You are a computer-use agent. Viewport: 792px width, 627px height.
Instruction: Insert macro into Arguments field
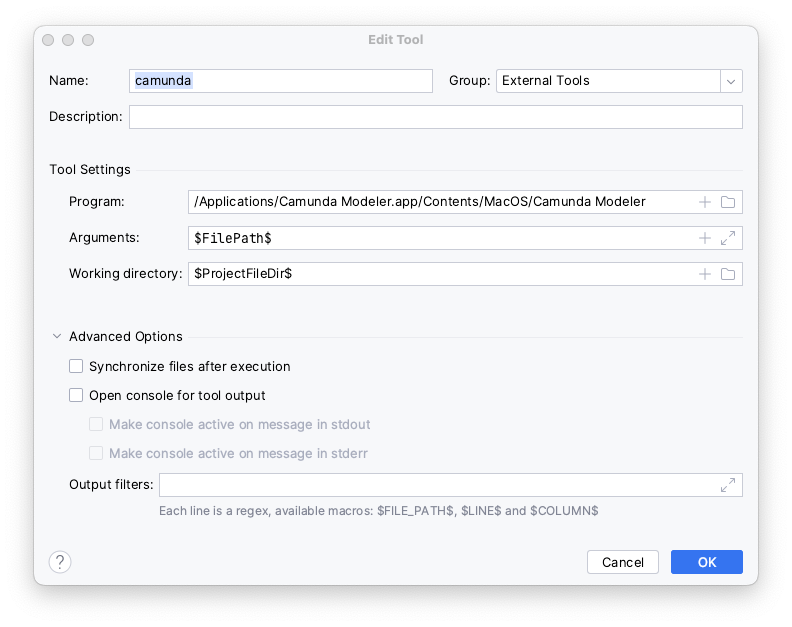coord(705,238)
